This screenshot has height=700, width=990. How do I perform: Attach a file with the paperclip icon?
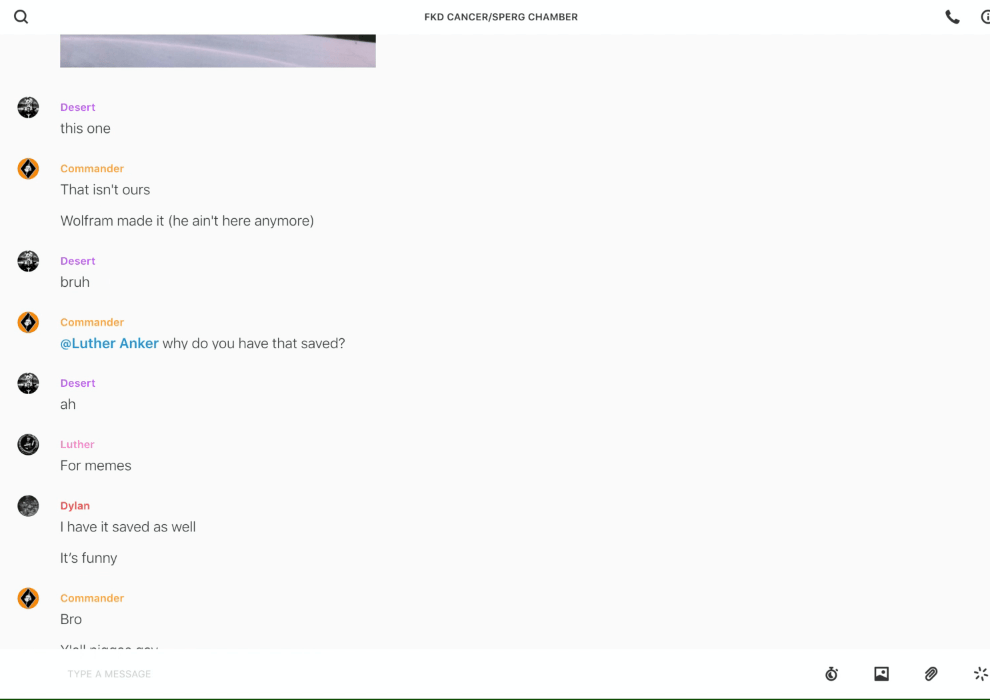pos(931,674)
